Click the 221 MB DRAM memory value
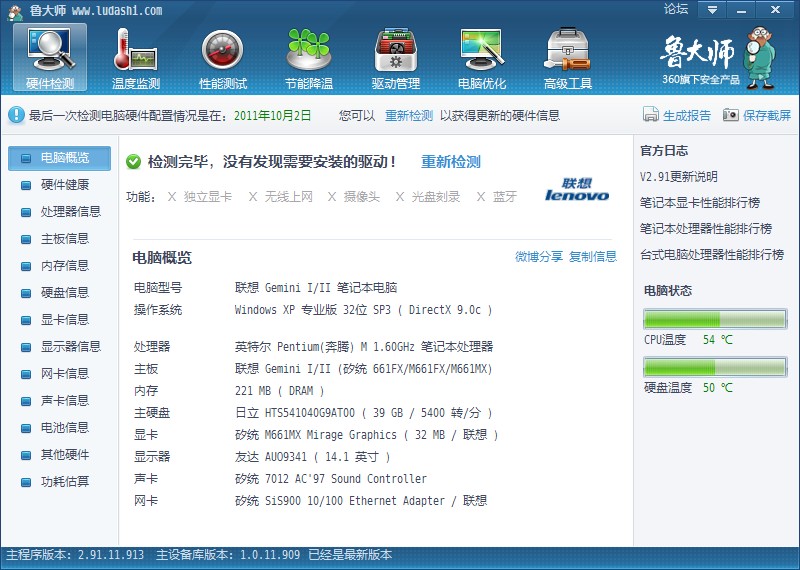 click(x=280, y=391)
